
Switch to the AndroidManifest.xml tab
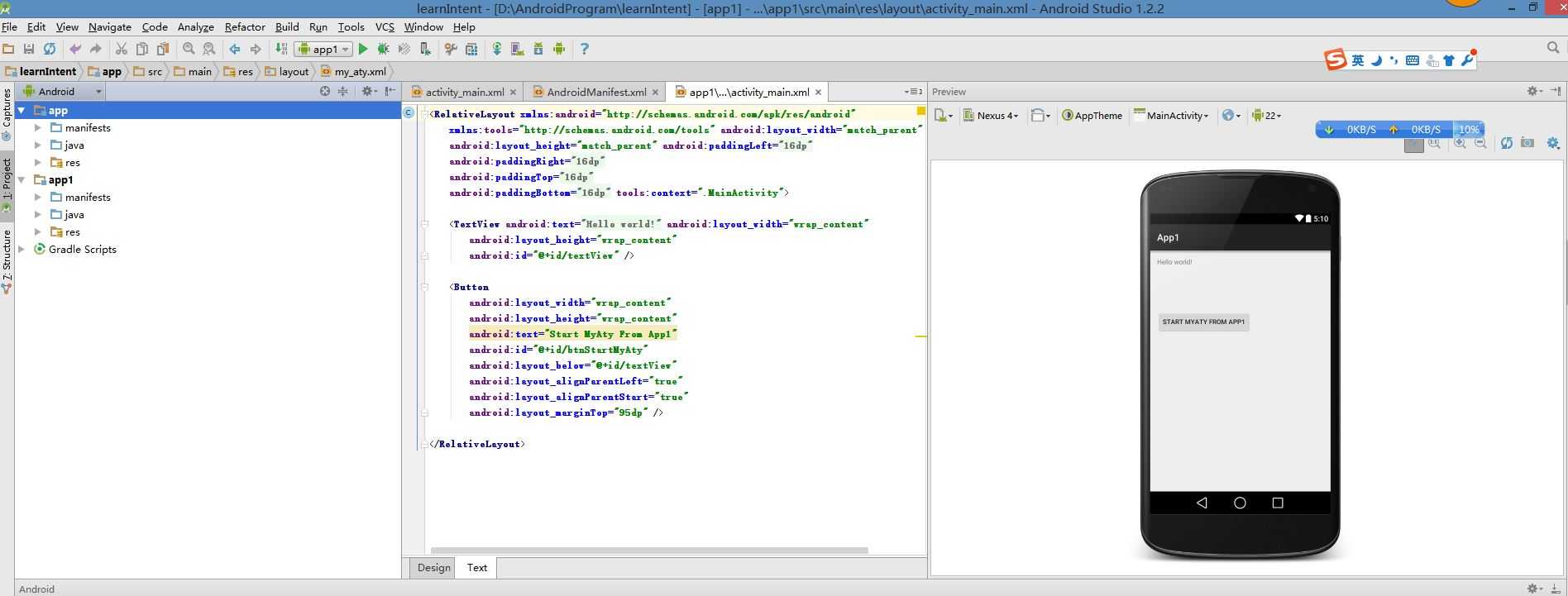pos(596,93)
